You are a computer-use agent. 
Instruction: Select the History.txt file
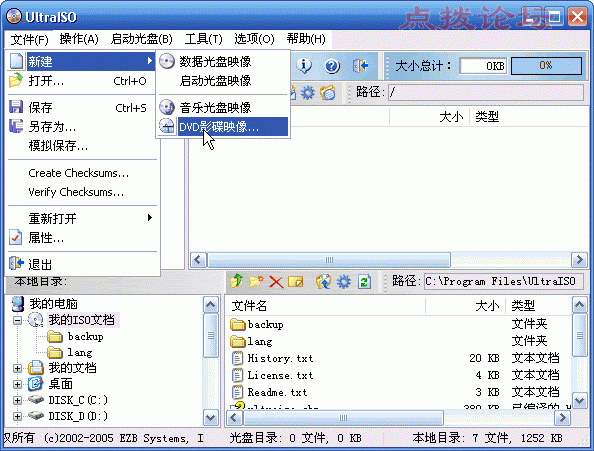280,358
